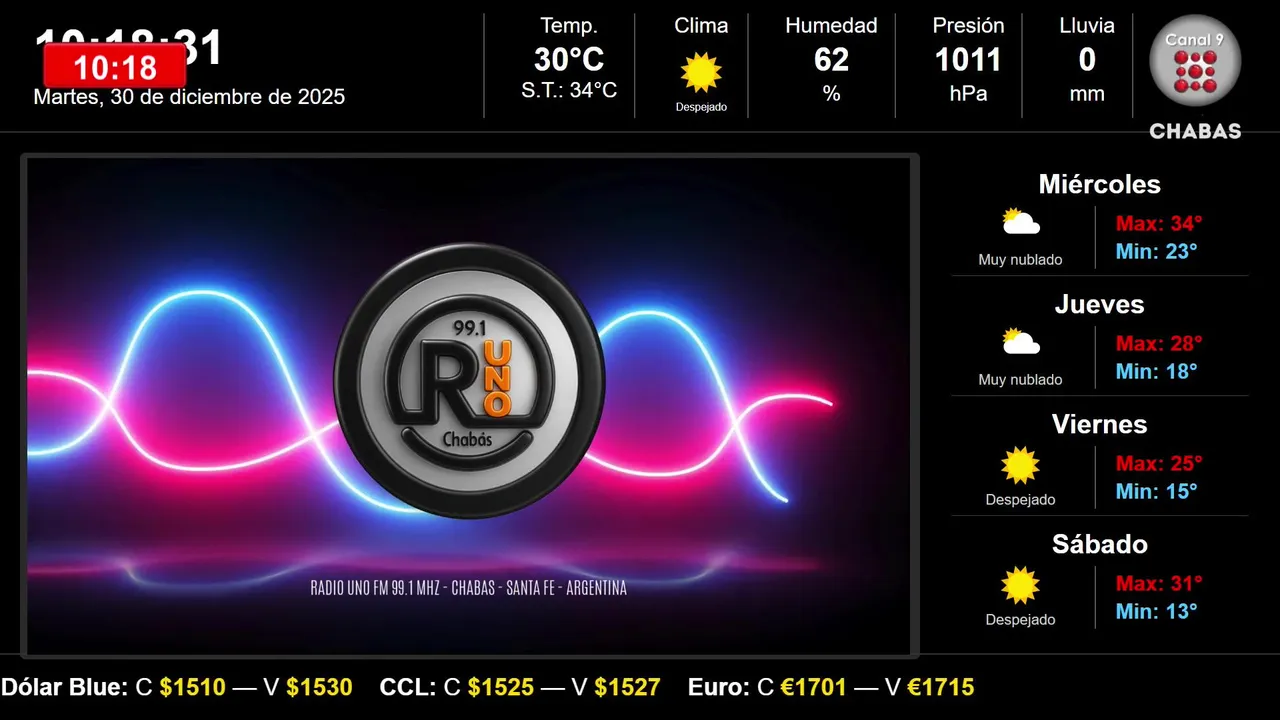1280x720 pixels.
Task: Click the 'Despejado' label under Clima
Action: (x=701, y=107)
